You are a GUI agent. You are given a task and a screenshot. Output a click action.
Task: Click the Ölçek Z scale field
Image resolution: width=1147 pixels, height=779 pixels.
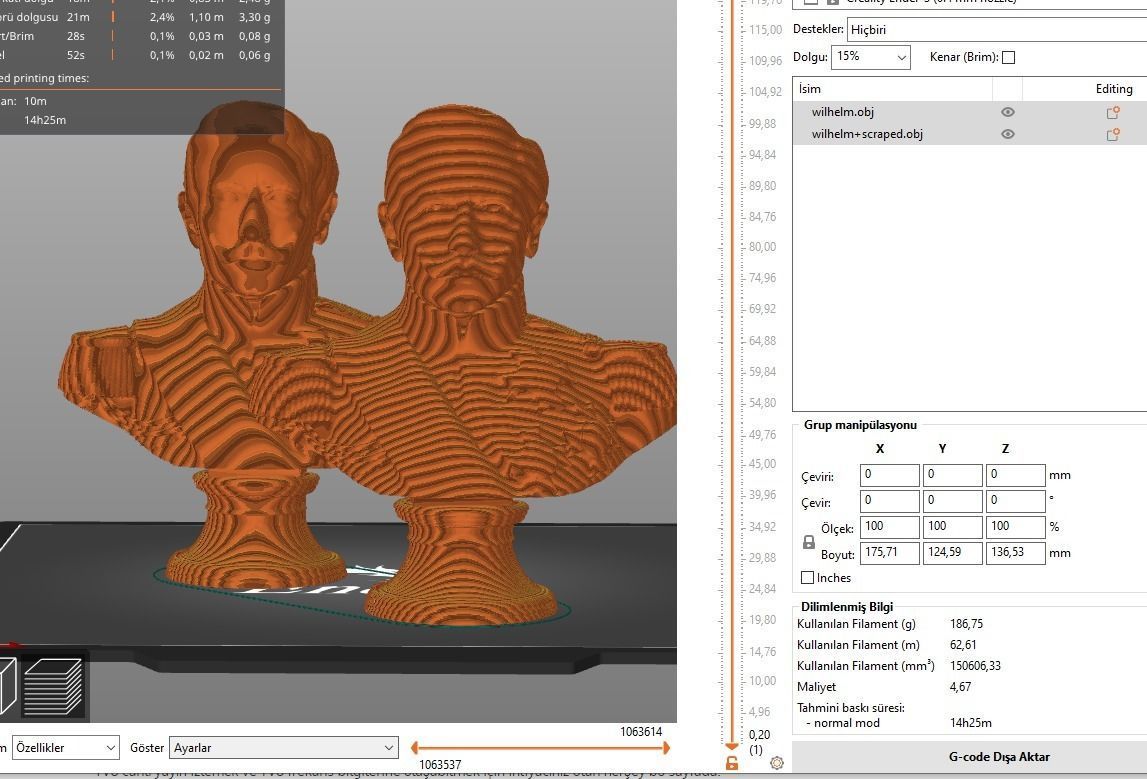click(x=1015, y=527)
